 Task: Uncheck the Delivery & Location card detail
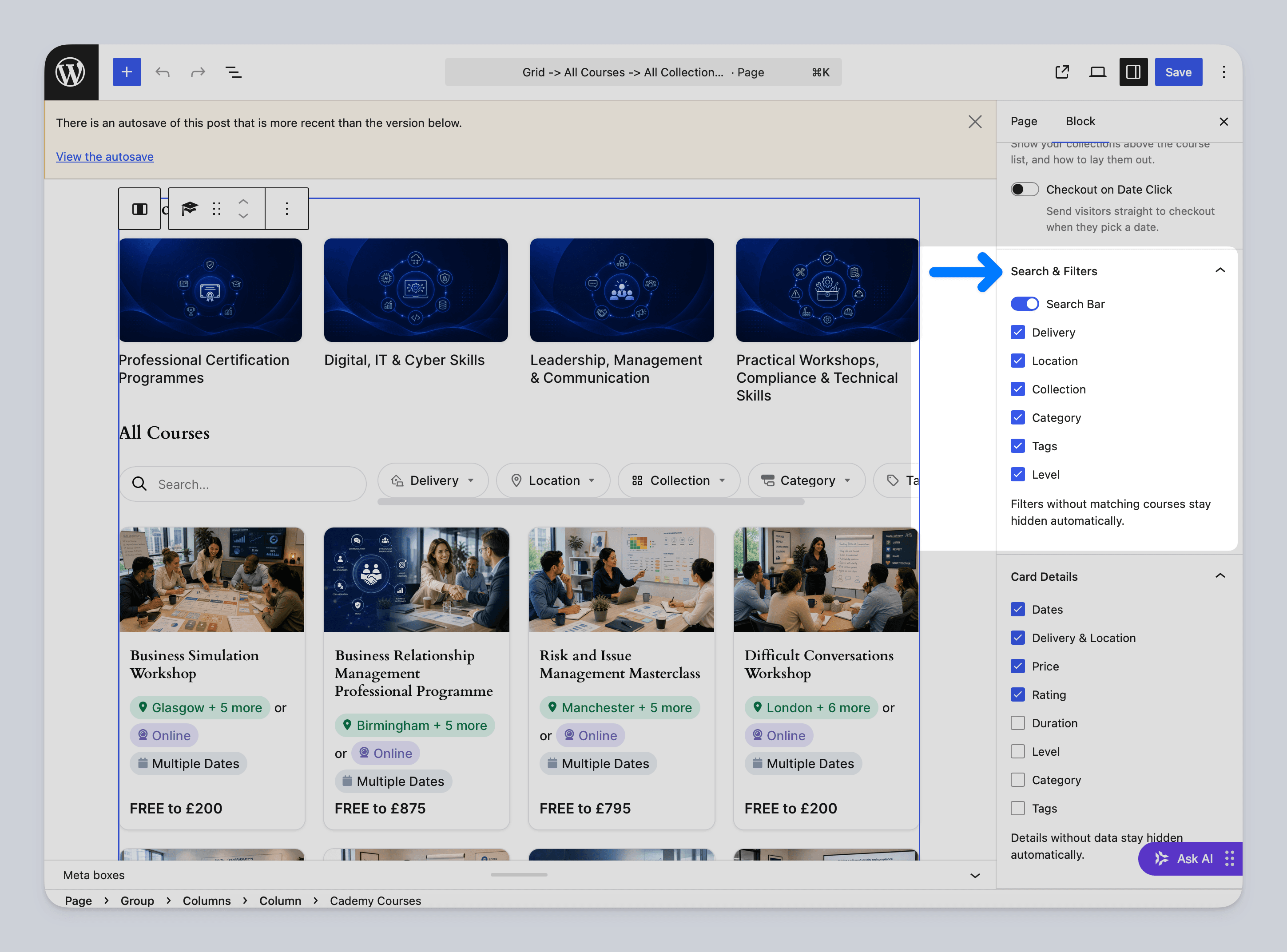1018,638
